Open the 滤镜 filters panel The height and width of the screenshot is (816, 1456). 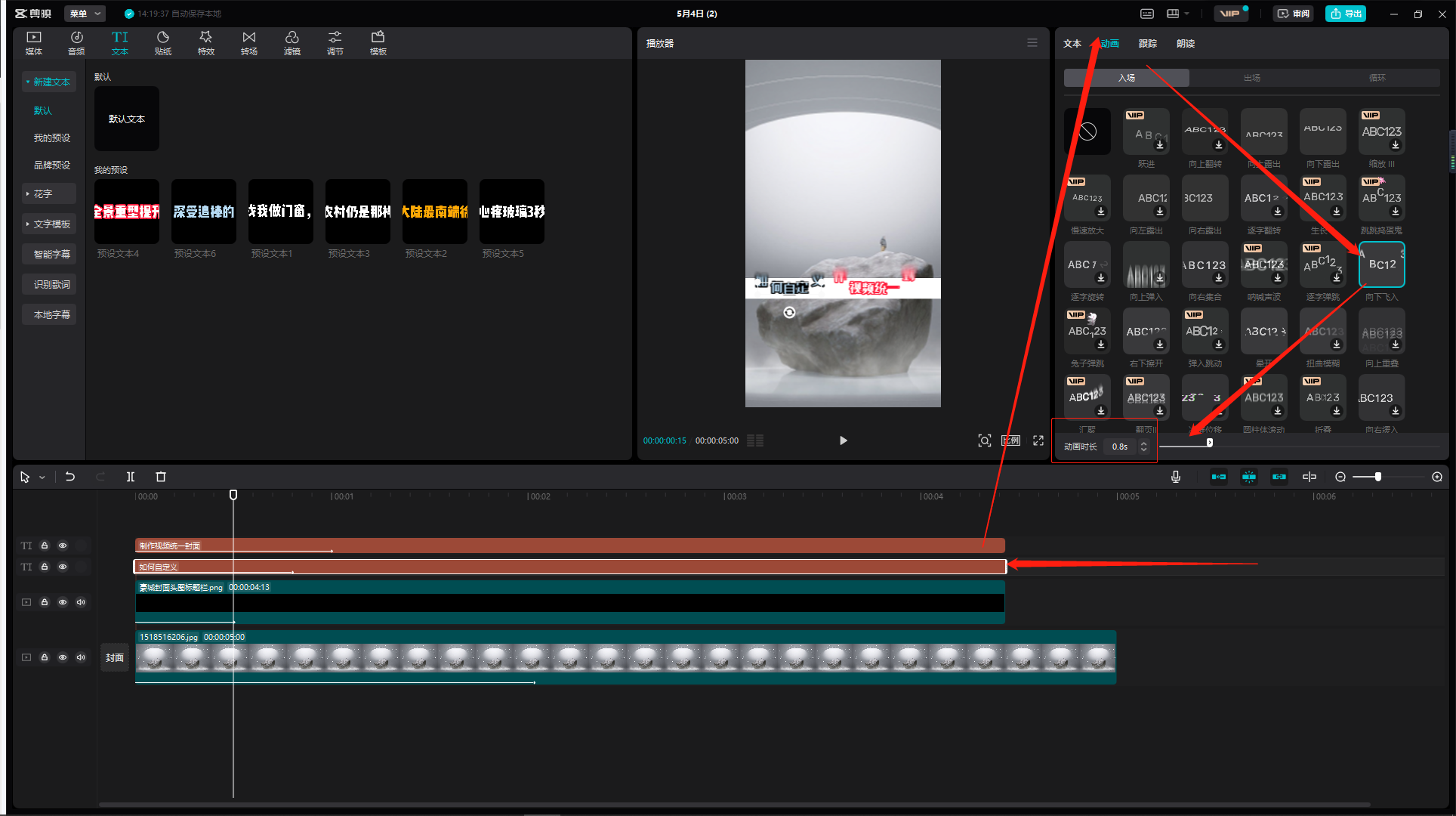(x=292, y=42)
